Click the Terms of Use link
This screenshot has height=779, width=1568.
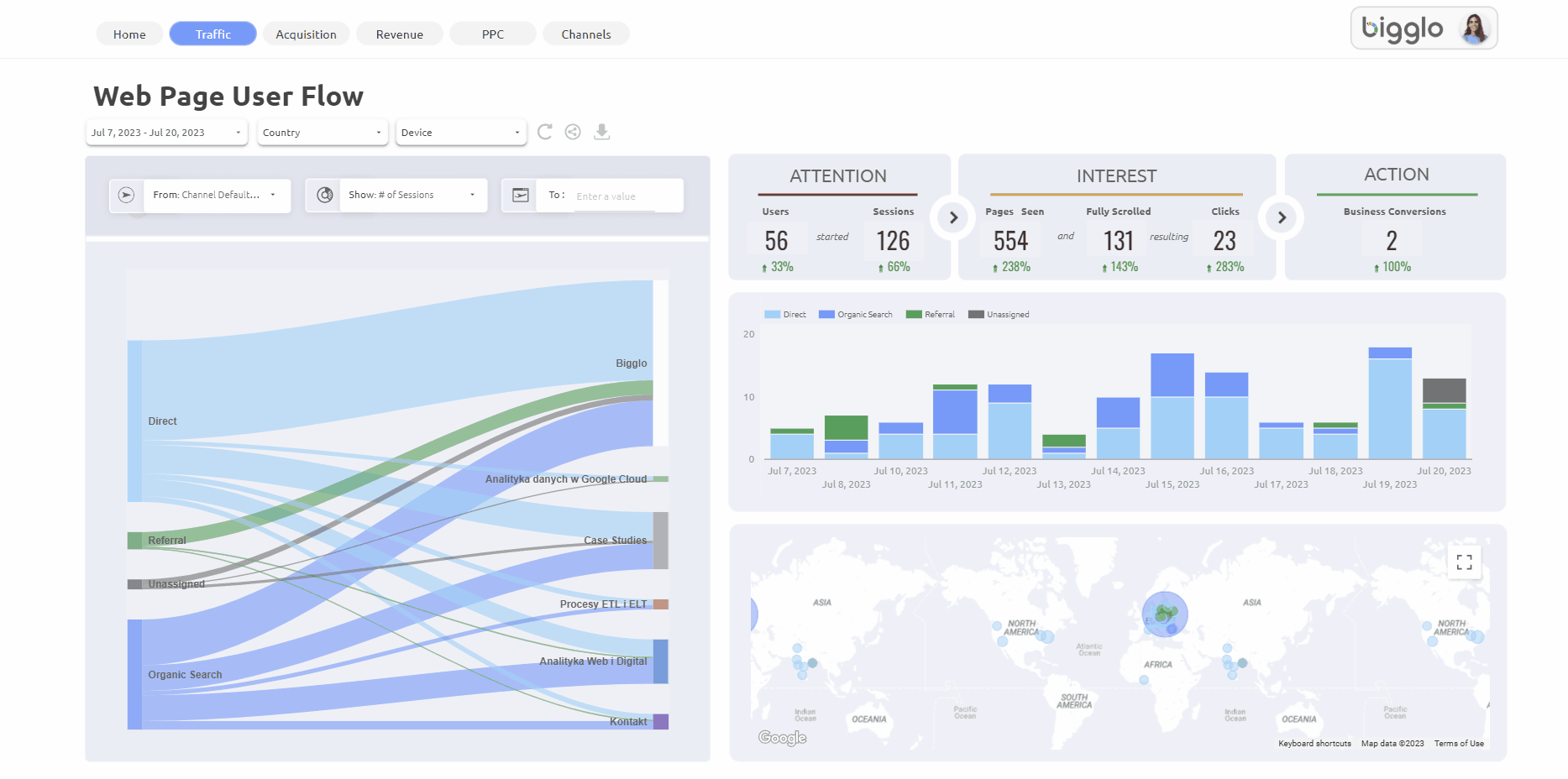pyautogui.click(x=1459, y=743)
